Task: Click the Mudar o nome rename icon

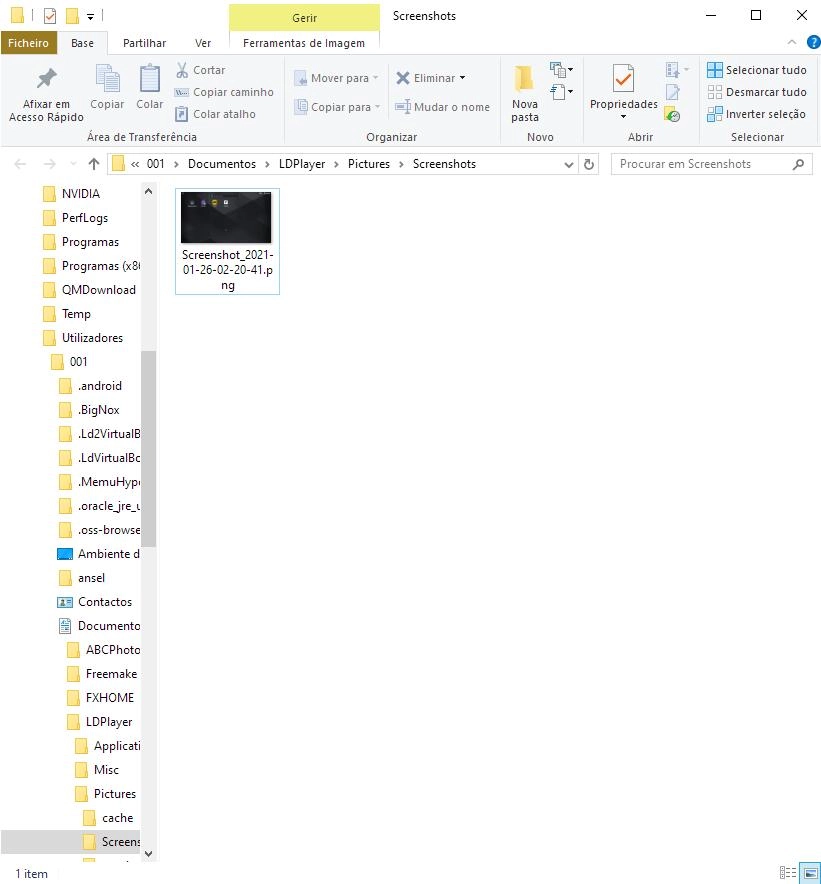Action: [x=403, y=107]
